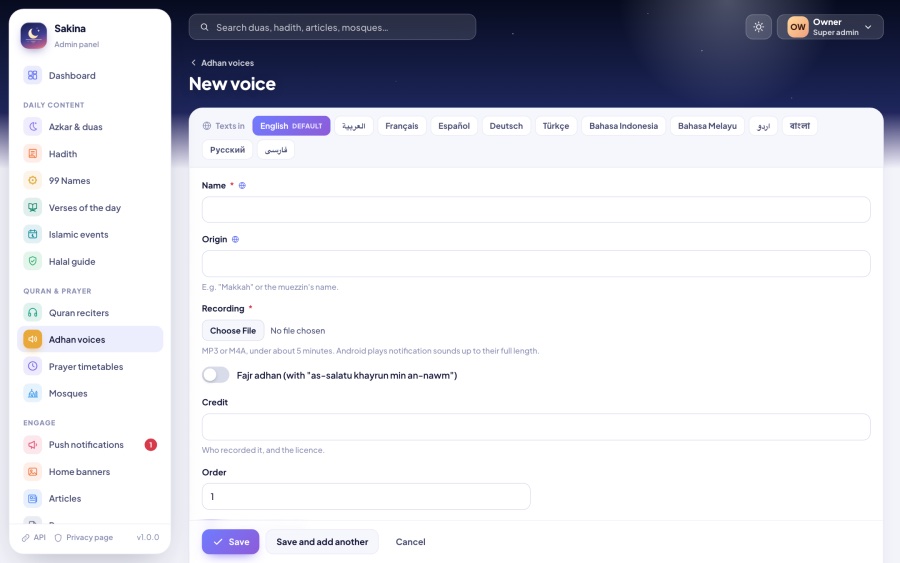Switch to the العربية language tab
Screen dimensions: 900x563
click(354, 126)
